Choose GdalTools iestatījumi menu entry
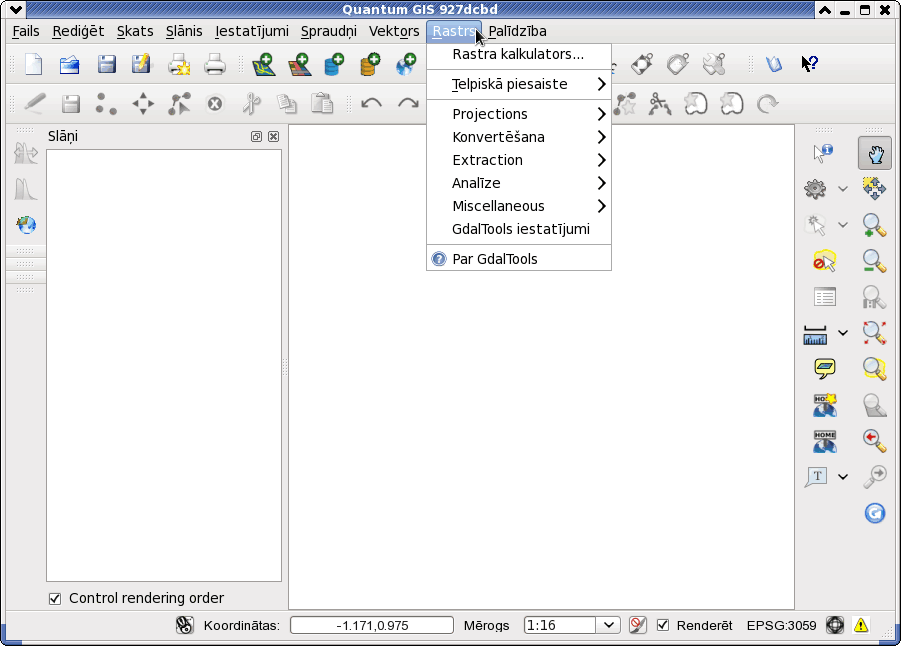 click(x=519, y=229)
